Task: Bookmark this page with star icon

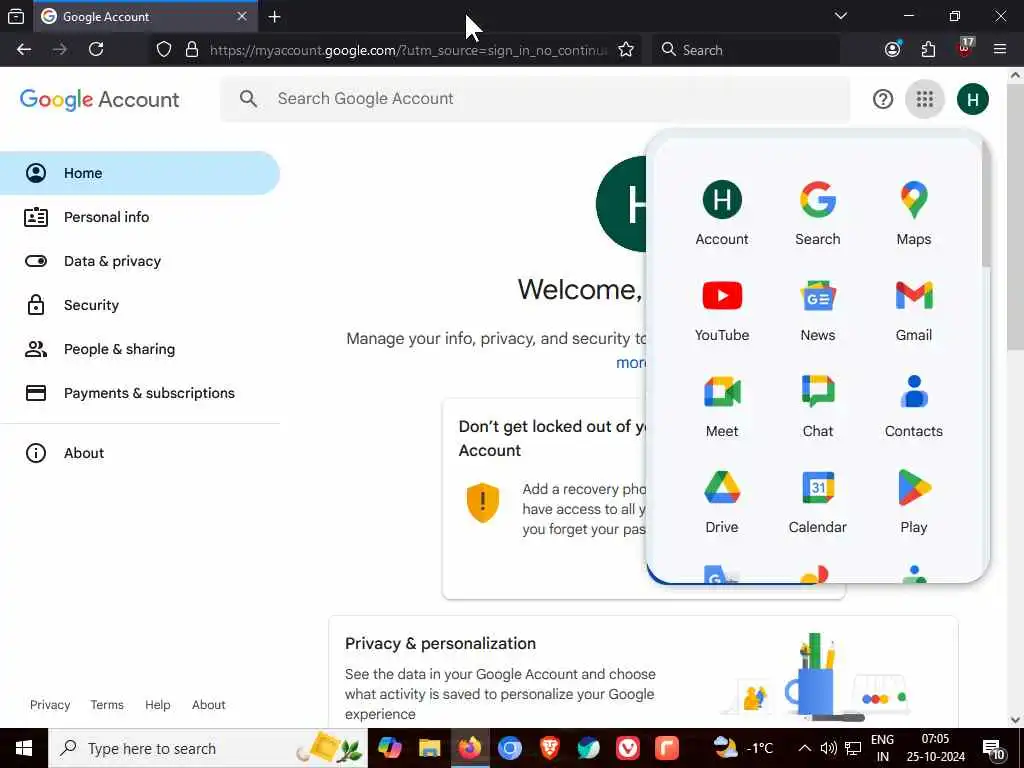Action: pos(626,50)
